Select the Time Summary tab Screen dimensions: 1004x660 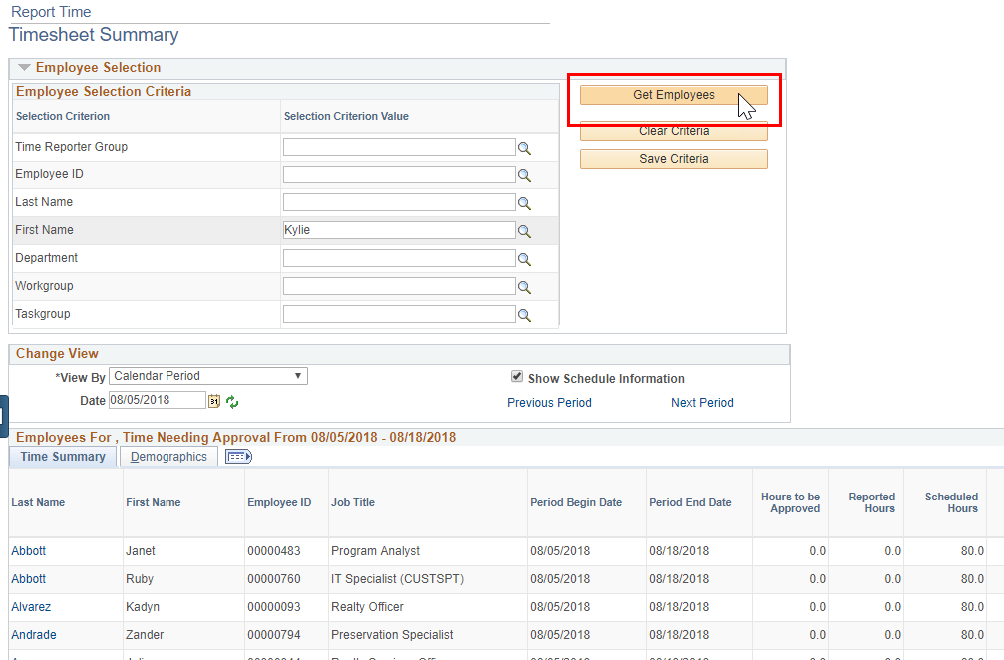tap(62, 456)
